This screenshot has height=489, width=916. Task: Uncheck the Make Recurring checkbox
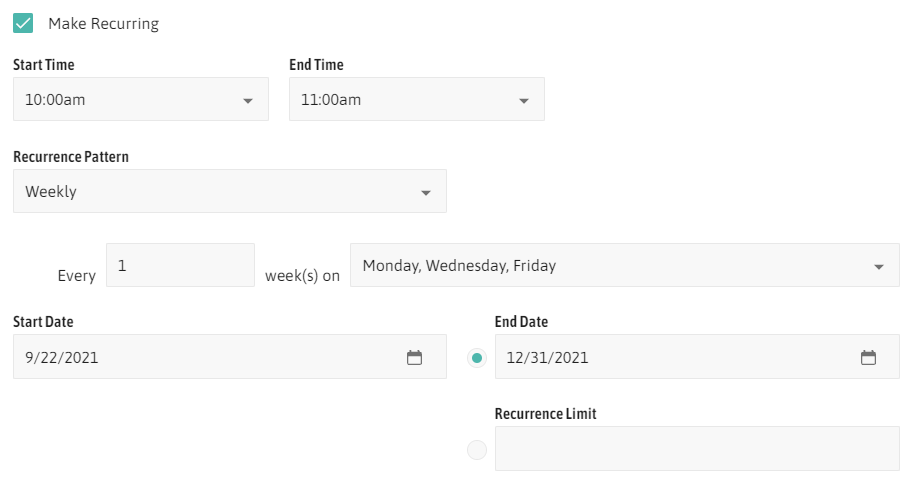click(x=23, y=23)
